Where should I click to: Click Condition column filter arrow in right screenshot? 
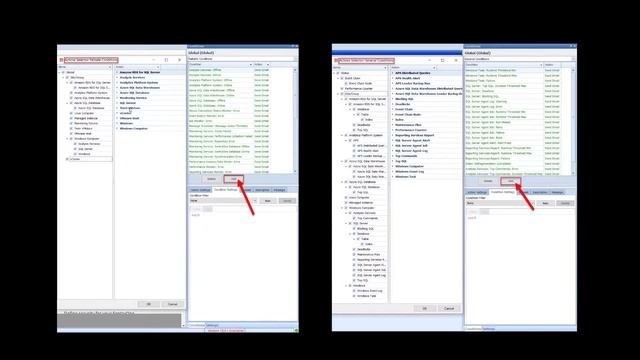tap(541, 65)
